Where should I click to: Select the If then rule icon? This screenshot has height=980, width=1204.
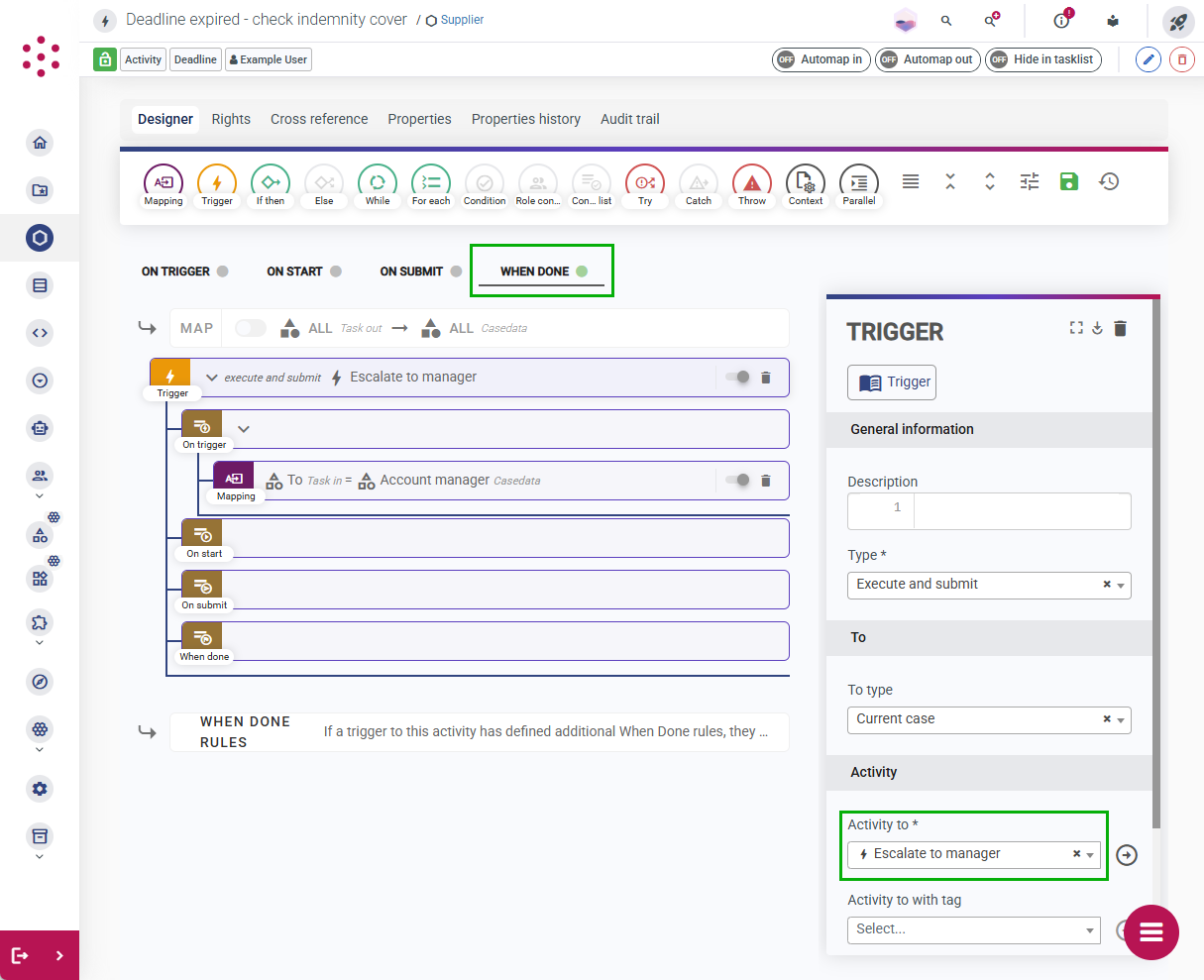271,184
